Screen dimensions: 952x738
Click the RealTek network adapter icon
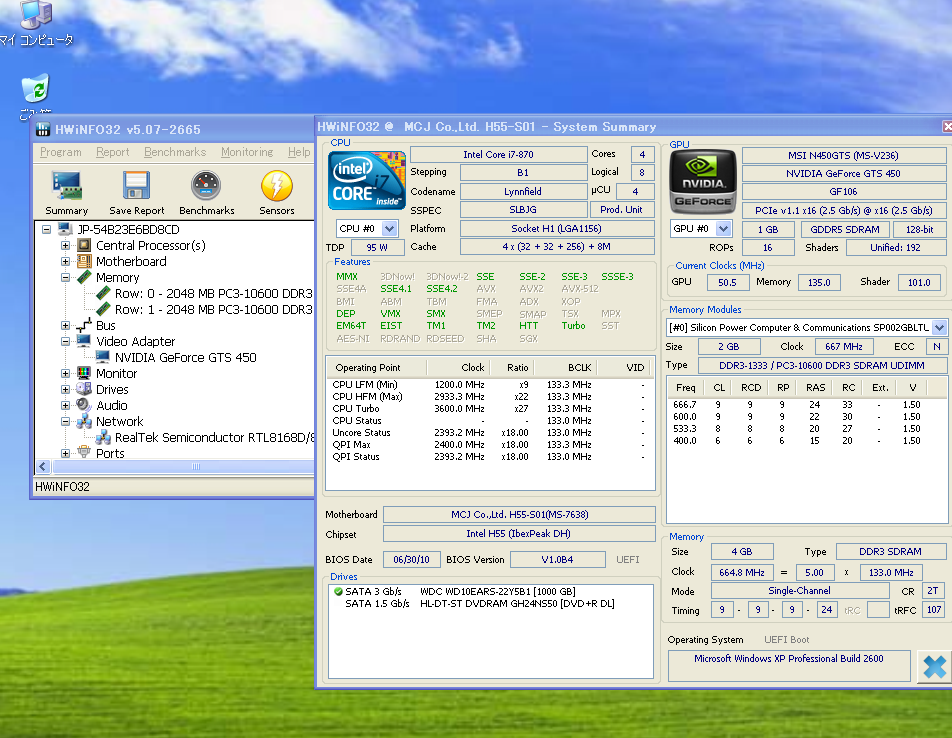tap(103, 437)
